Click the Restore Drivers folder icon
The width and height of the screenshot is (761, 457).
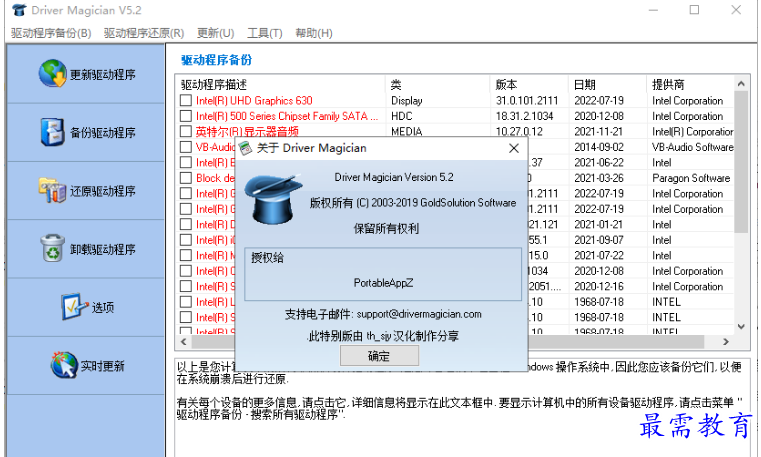coord(52,190)
